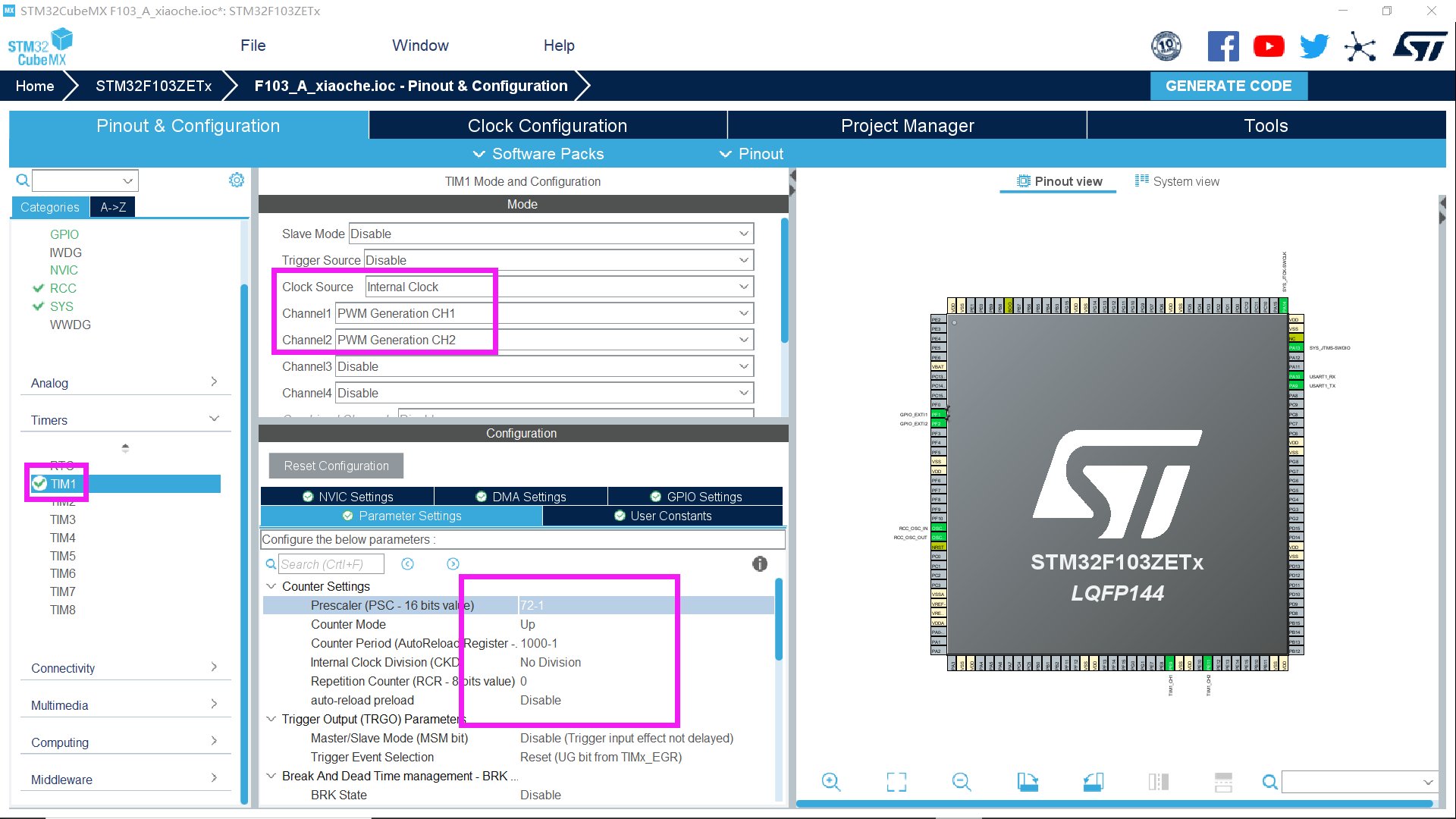Click the STM32CubeMX logo

[x=40, y=47]
